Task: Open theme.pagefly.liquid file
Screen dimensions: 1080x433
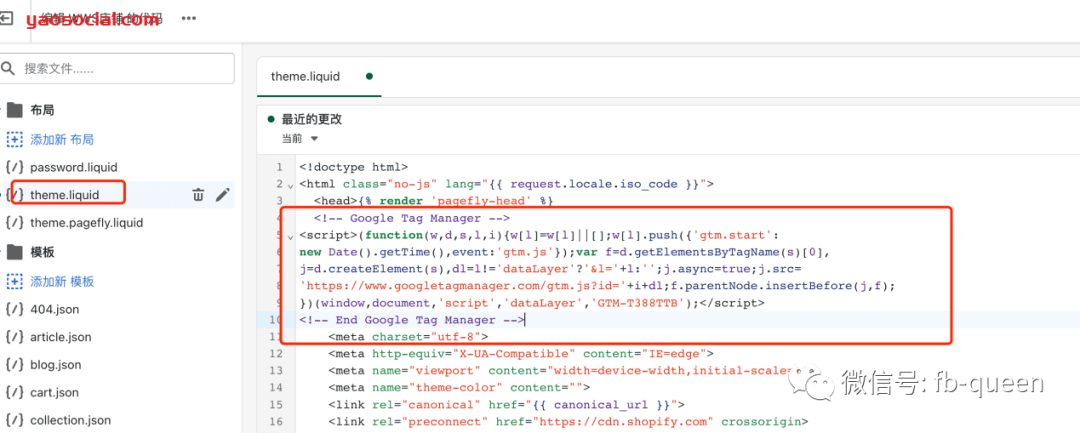Action: pos(87,223)
